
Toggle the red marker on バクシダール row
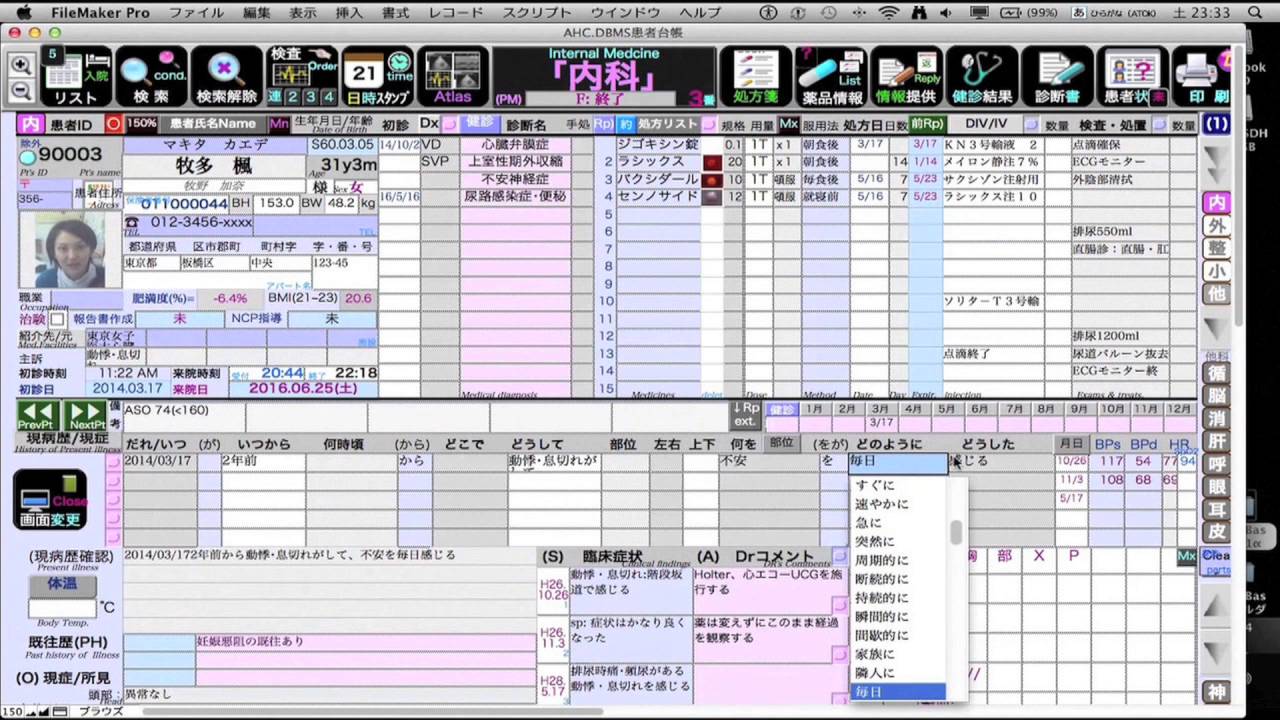(712, 180)
